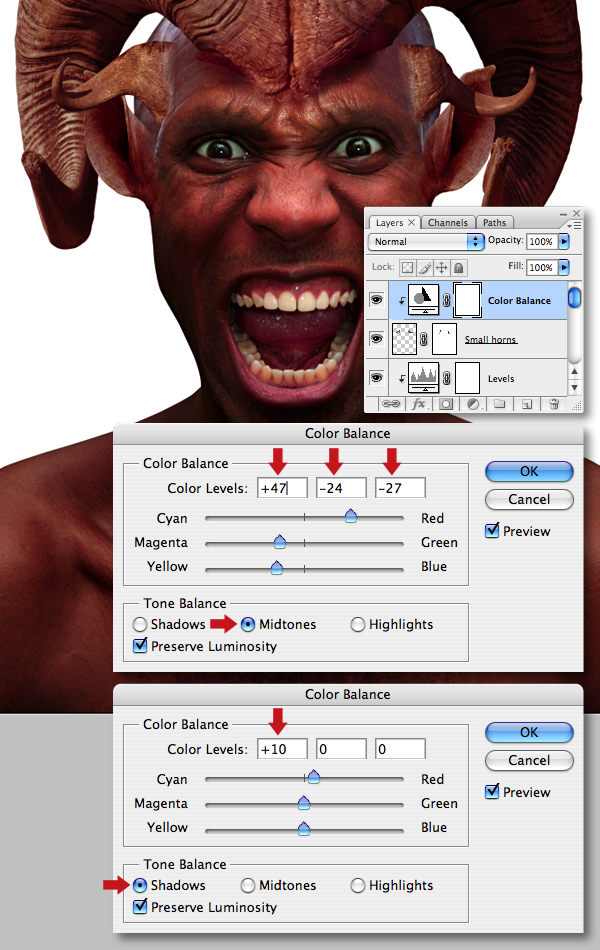Click the Fill 100% field
This screenshot has height=950, width=600.
542,267
